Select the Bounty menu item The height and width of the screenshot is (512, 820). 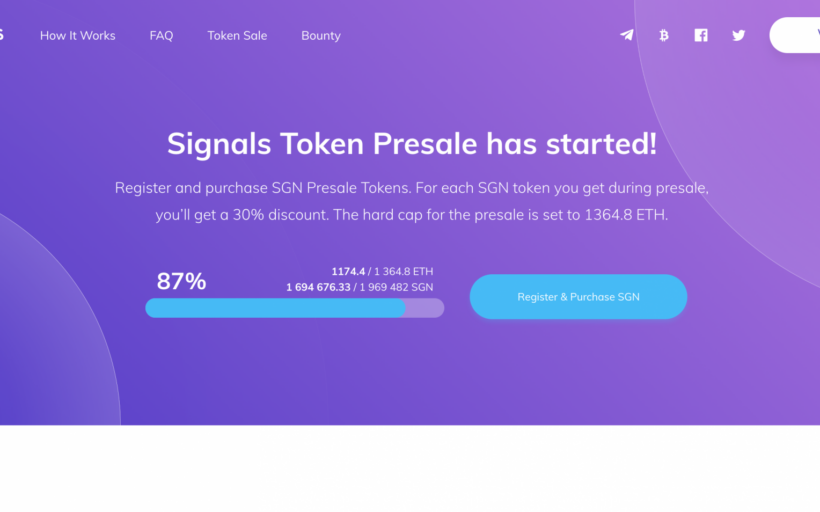pos(321,35)
